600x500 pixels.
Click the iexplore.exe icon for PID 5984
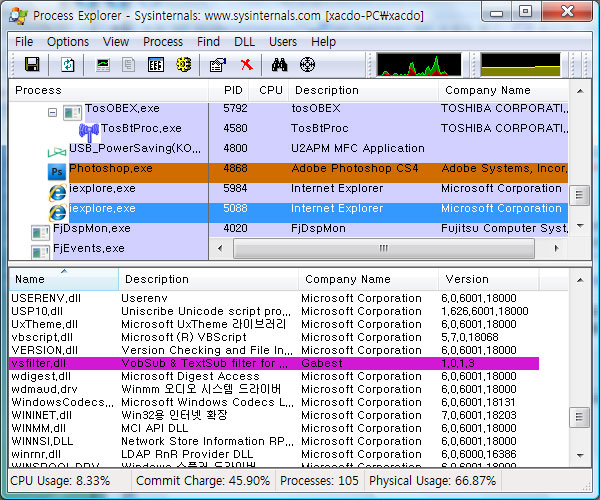click(x=57, y=193)
